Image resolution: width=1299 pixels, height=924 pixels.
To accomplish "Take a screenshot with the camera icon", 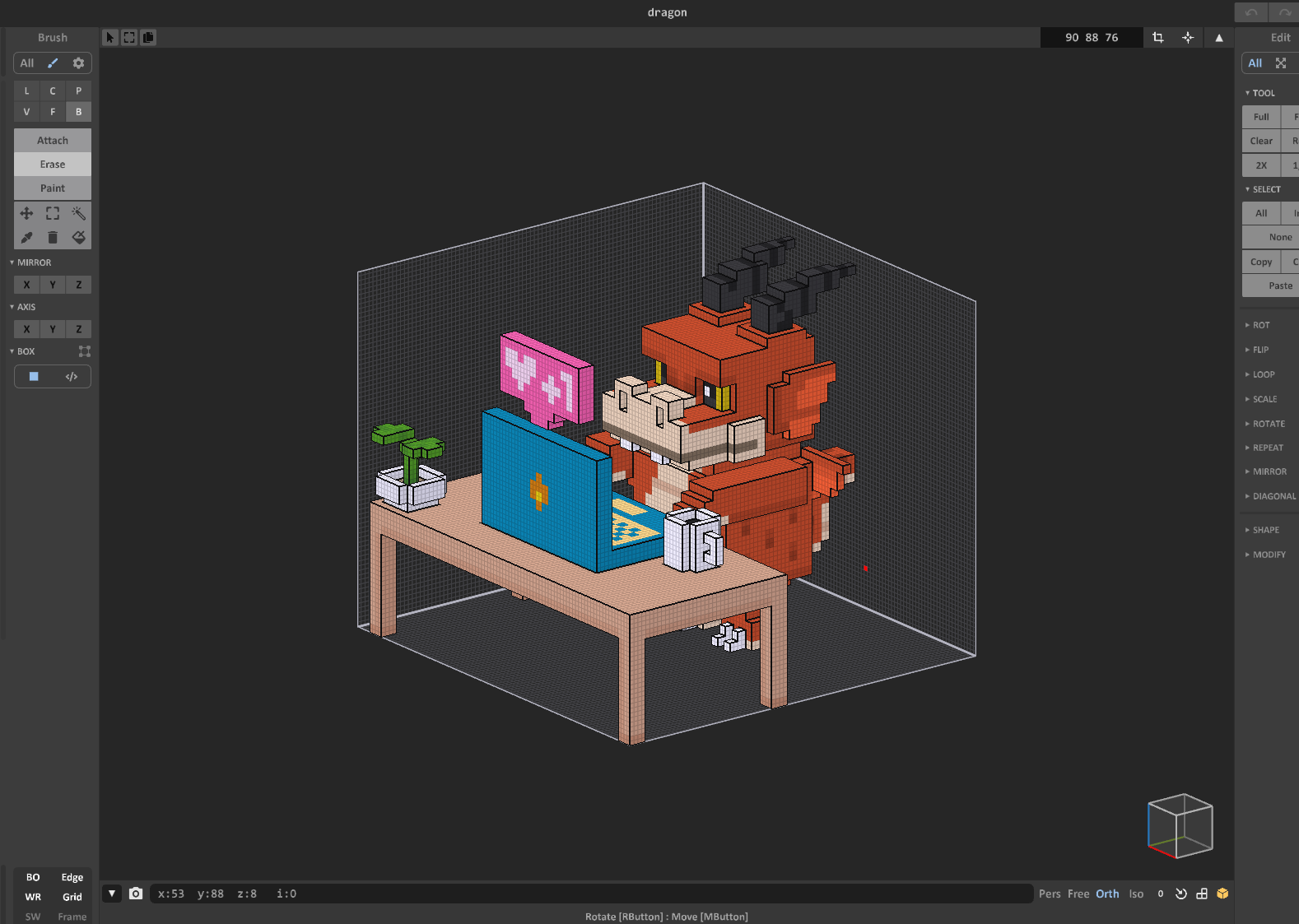I will pyautogui.click(x=136, y=894).
